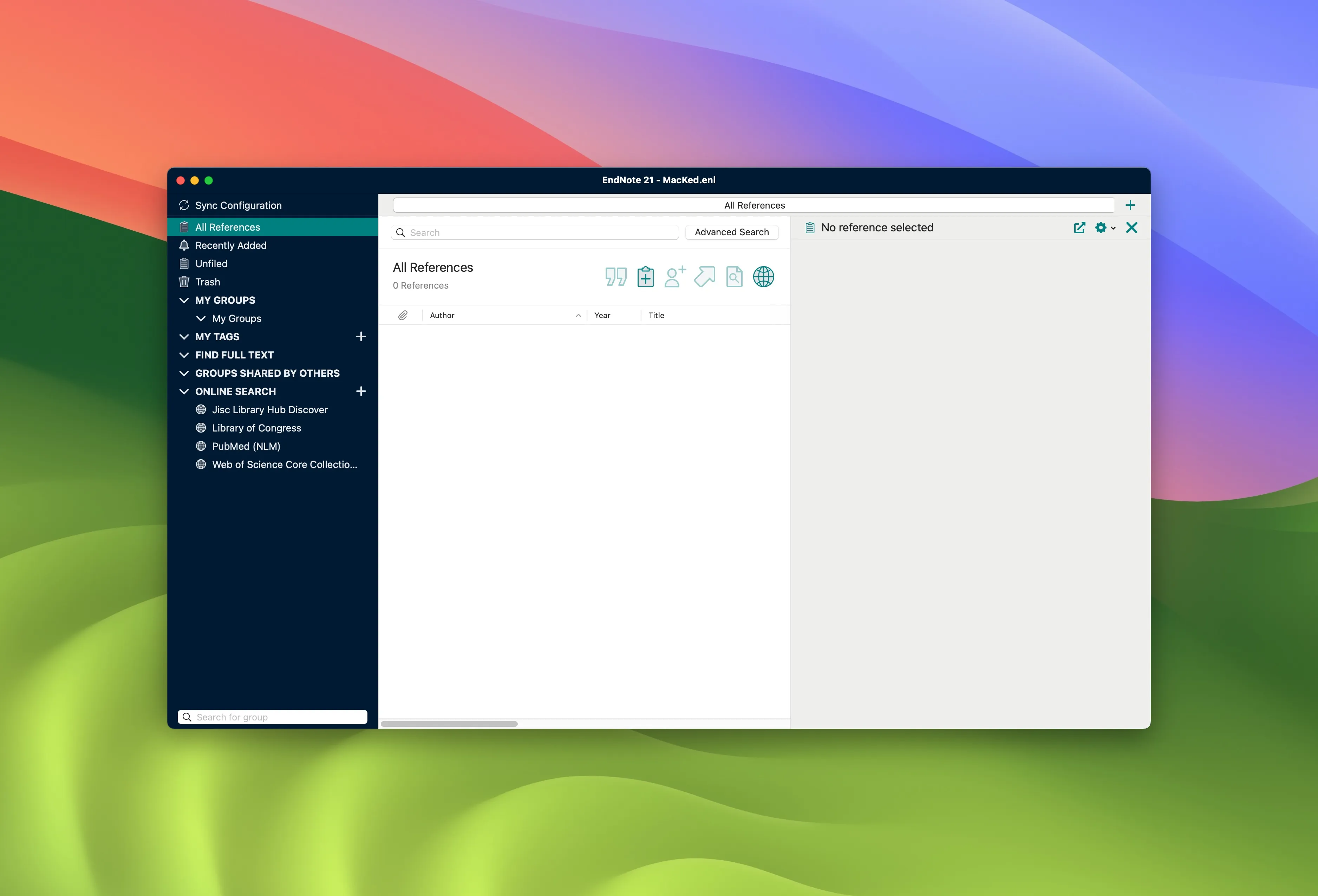Select All References in sidebar
Viewport: 1318px width, 896px height.
[x=272, y=227]
